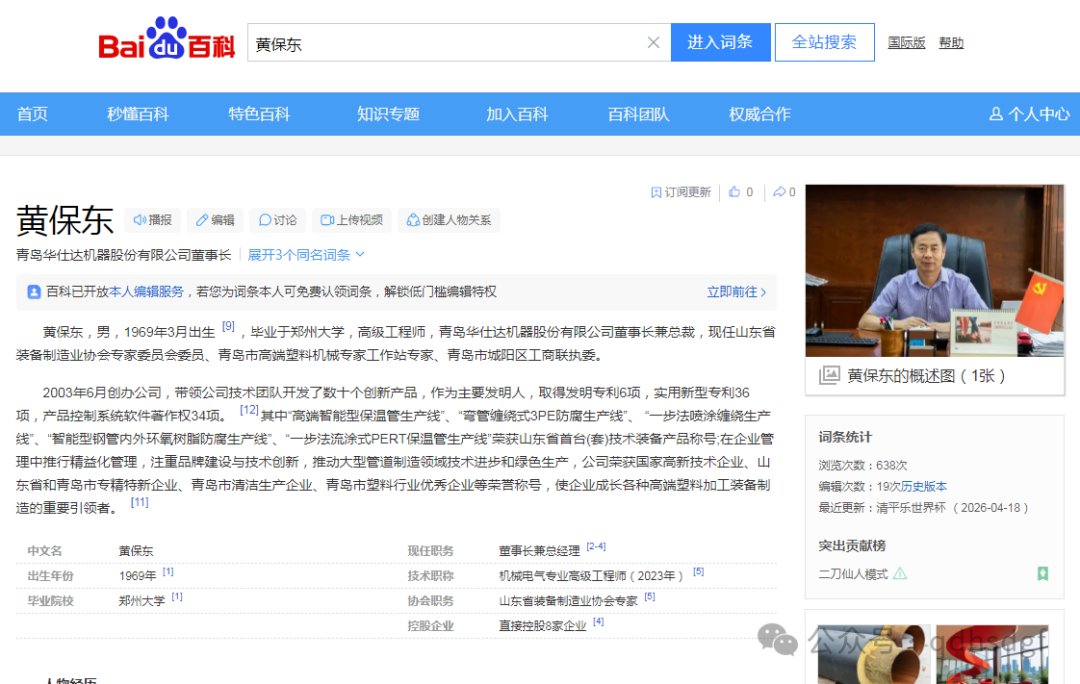Open the 秒懂百科 nav tab
This screenshot has width=1080, height=684.
[138, 114]
